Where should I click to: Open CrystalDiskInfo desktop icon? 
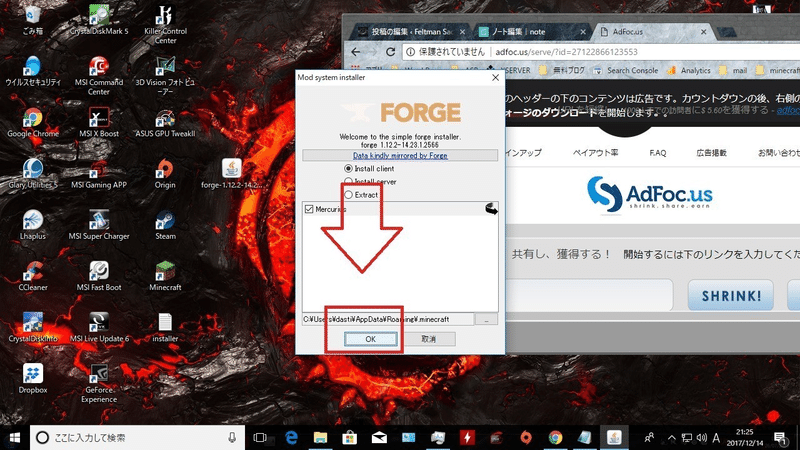(33, 327)
